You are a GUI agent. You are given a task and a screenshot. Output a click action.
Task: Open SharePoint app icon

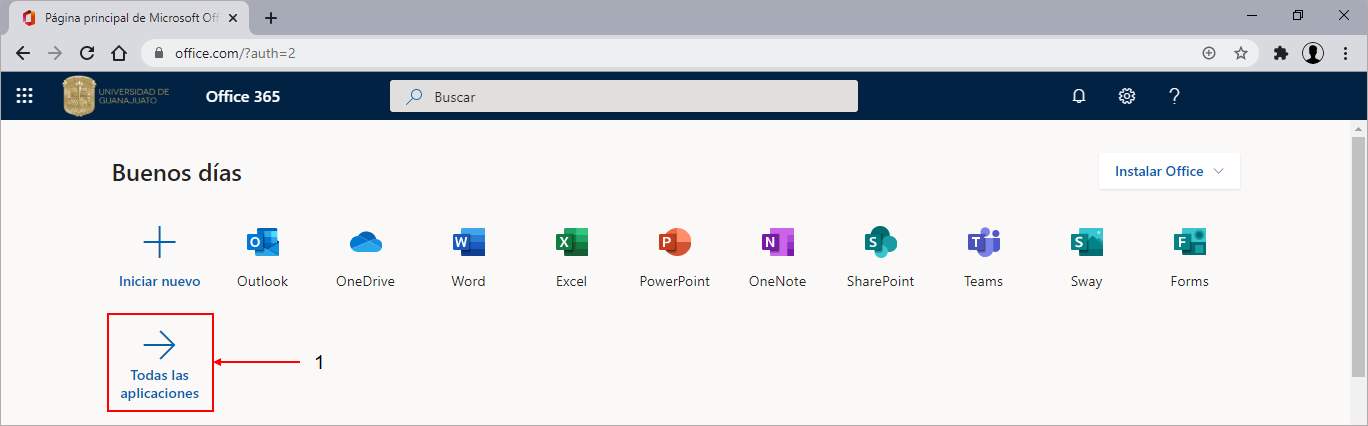pos(880,242)
